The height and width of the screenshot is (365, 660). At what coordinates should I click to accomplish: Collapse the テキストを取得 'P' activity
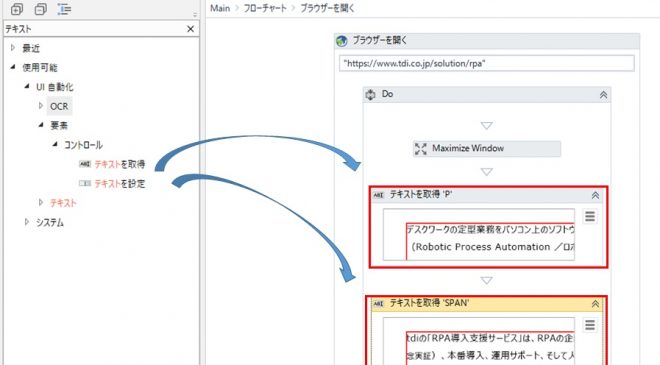[595, 195]
